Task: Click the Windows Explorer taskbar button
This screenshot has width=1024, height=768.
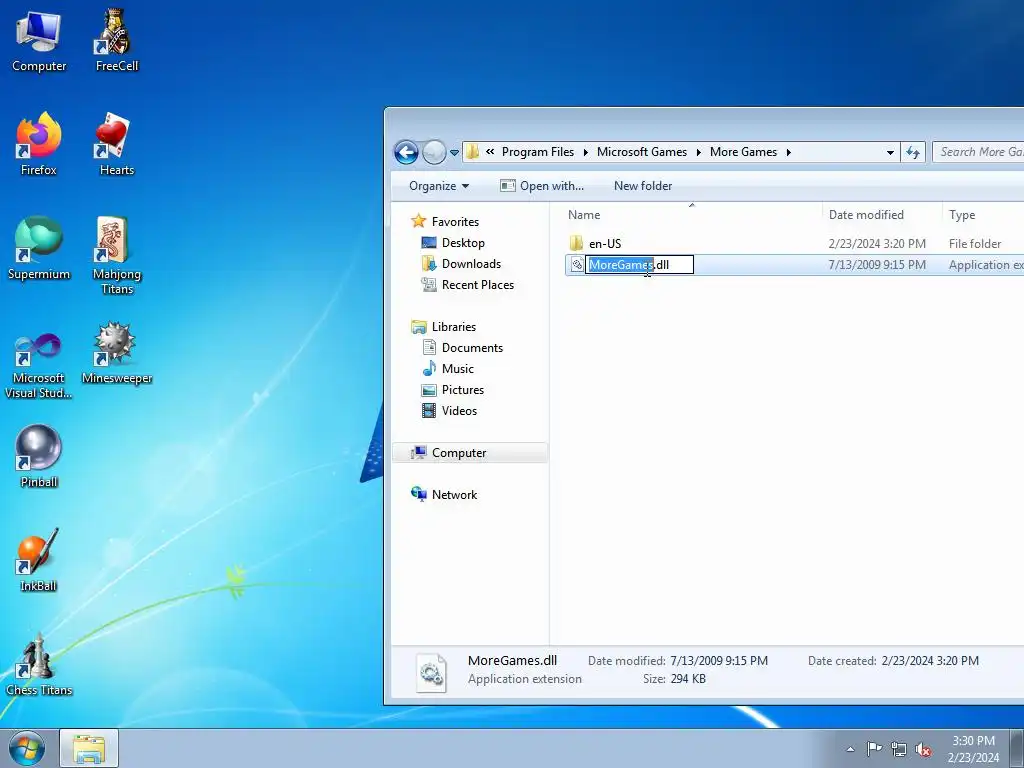Action: click(89, 748)
